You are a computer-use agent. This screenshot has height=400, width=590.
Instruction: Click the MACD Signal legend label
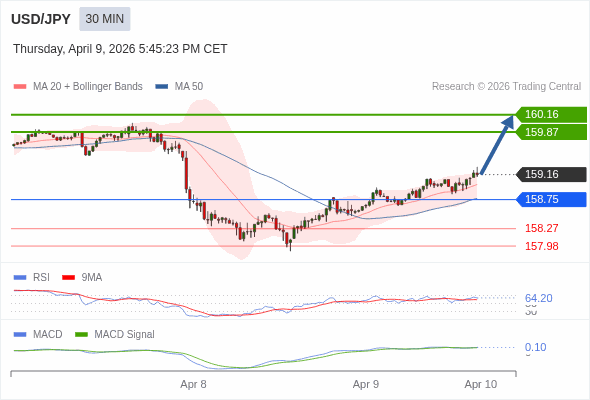coord(124,335)
